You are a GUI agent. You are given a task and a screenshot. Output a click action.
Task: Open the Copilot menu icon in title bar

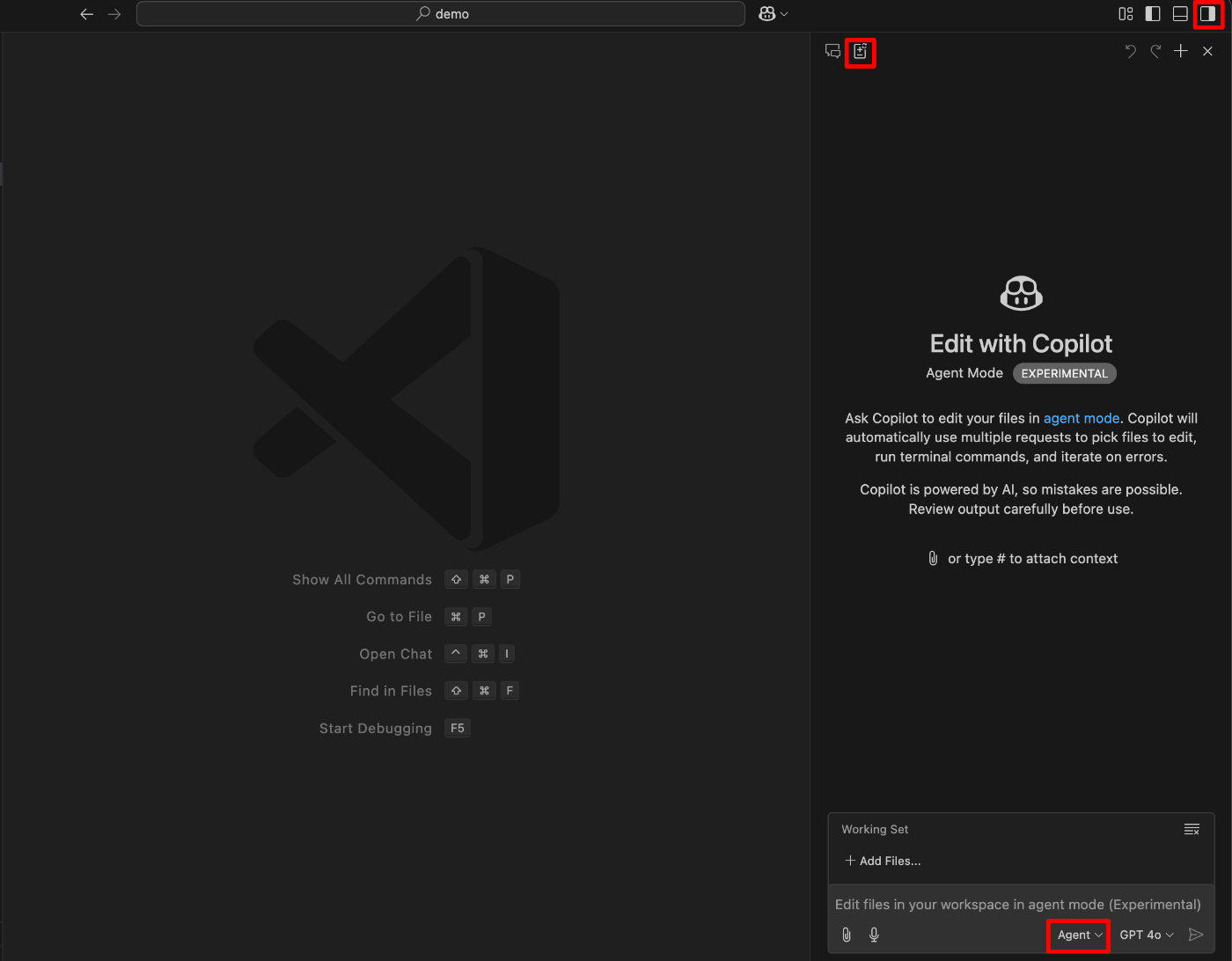coord(766,13)
